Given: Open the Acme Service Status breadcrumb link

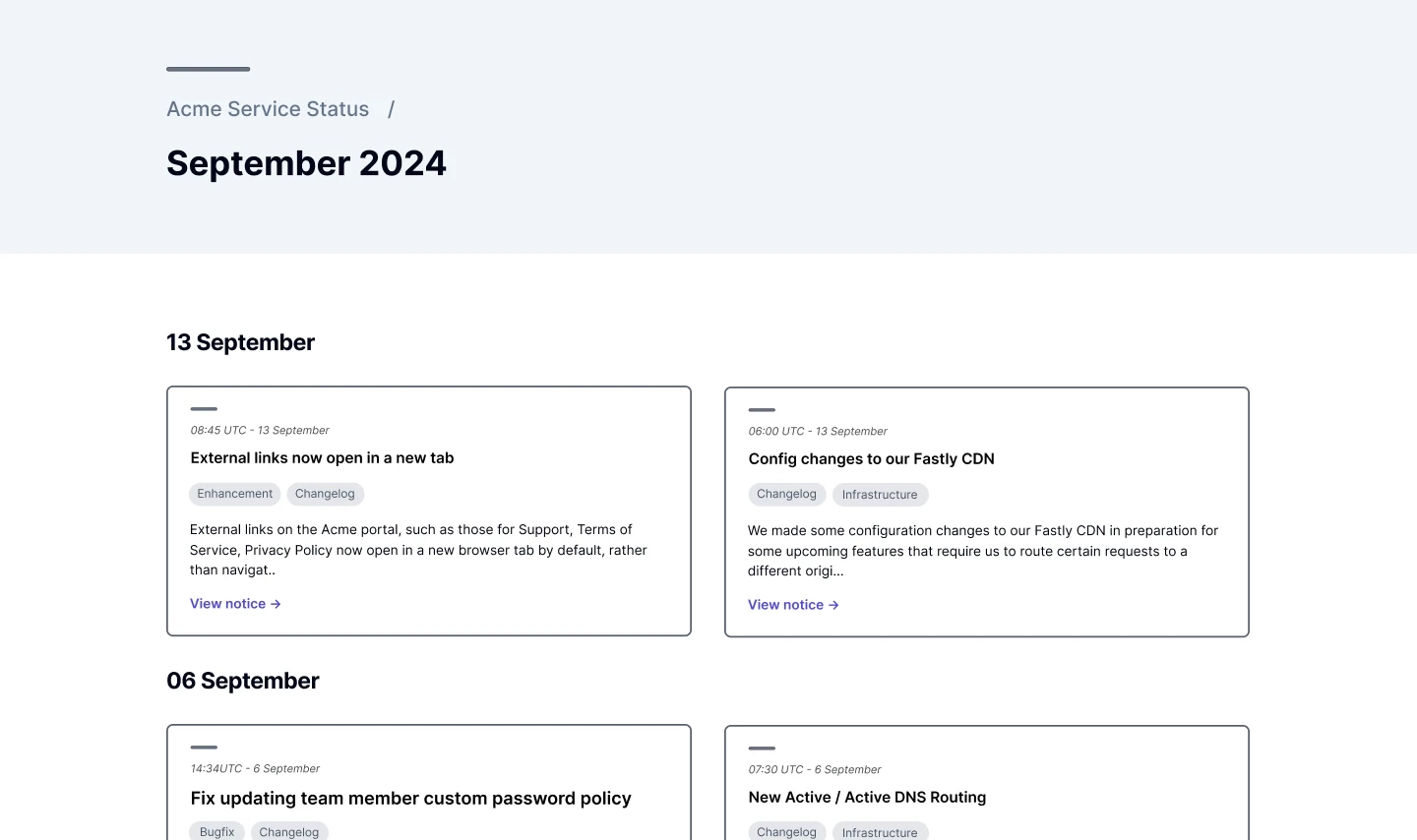Looking at the screenshot, I should coord(268,109).
